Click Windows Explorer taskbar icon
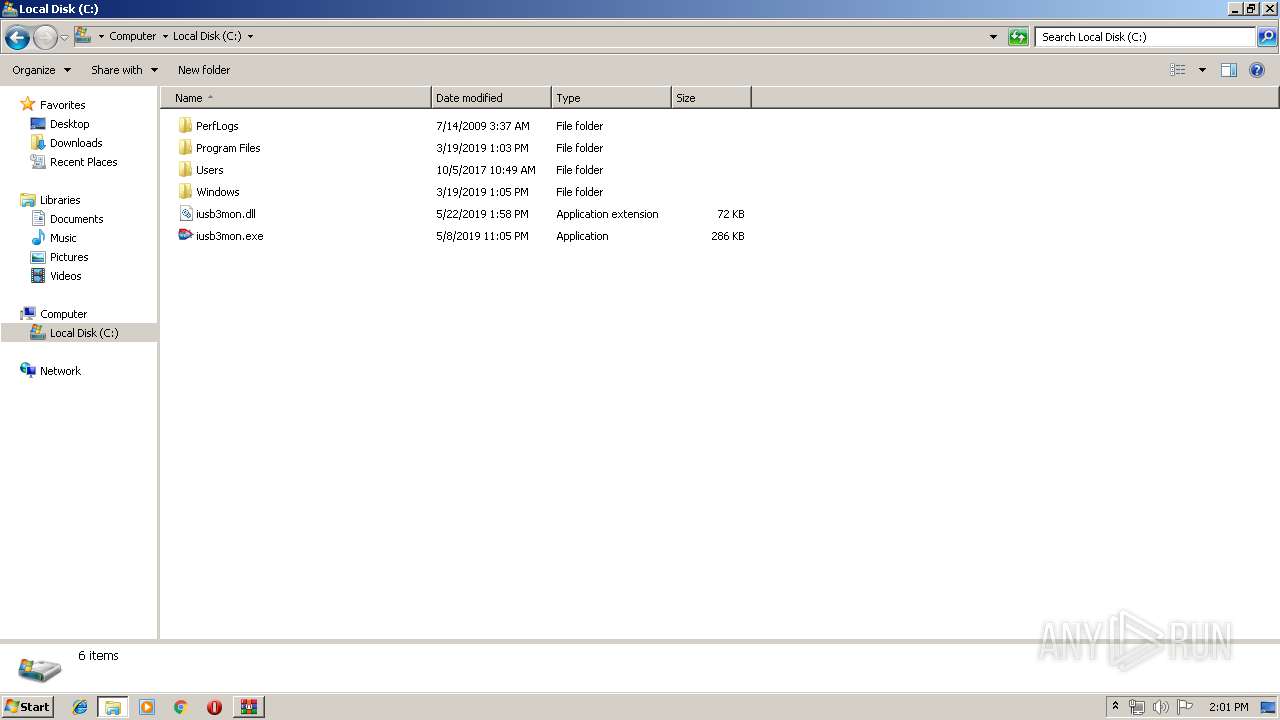This screenshot has height=720, width=1280. (113, 707)
